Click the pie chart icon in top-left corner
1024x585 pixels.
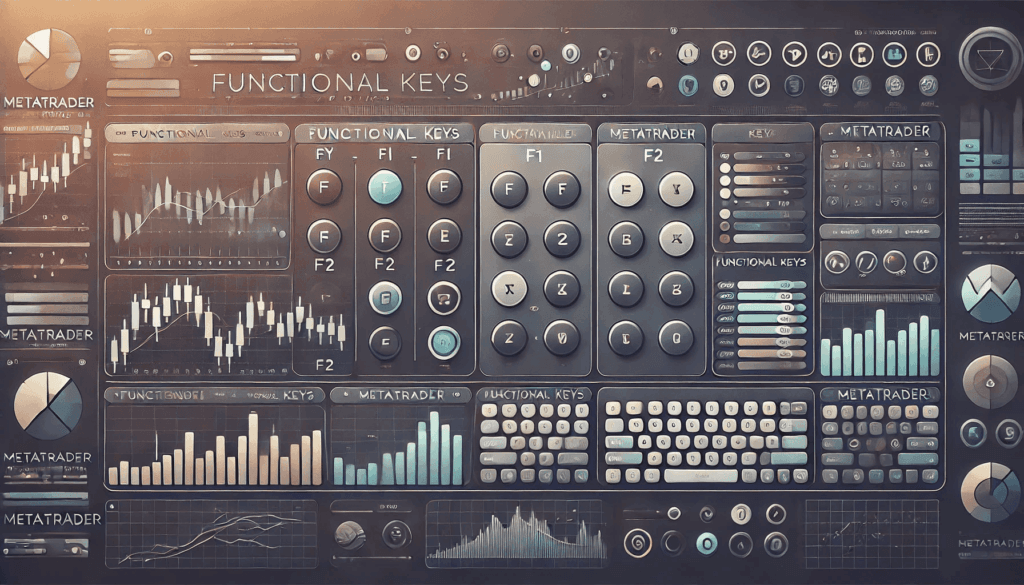(50, 52)
